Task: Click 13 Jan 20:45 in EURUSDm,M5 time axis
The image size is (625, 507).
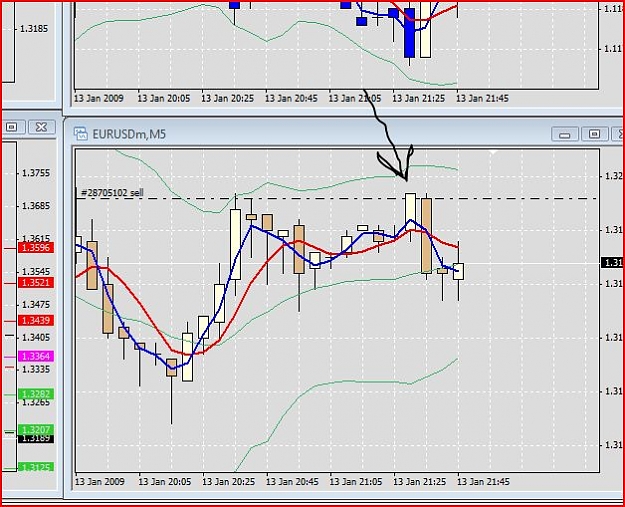Action: click(x=292, y=481)
